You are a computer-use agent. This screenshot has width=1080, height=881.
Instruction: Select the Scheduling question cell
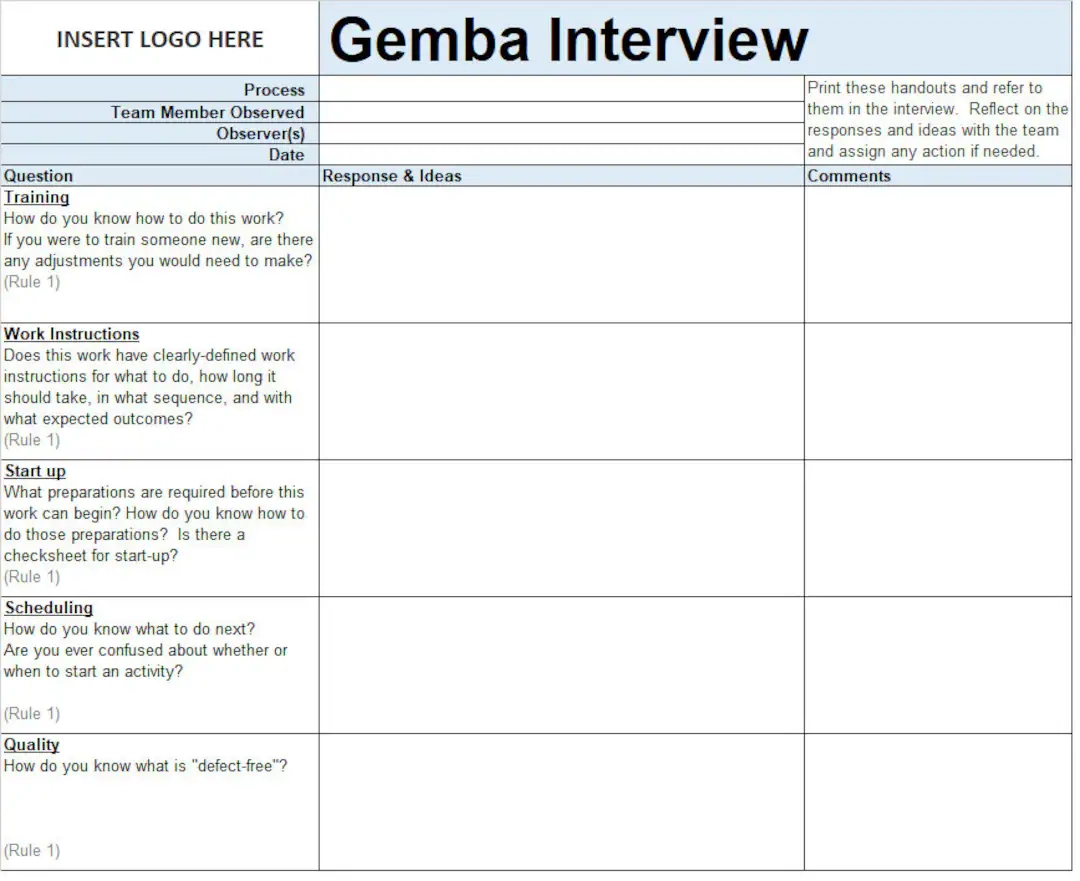pos(160,665)
